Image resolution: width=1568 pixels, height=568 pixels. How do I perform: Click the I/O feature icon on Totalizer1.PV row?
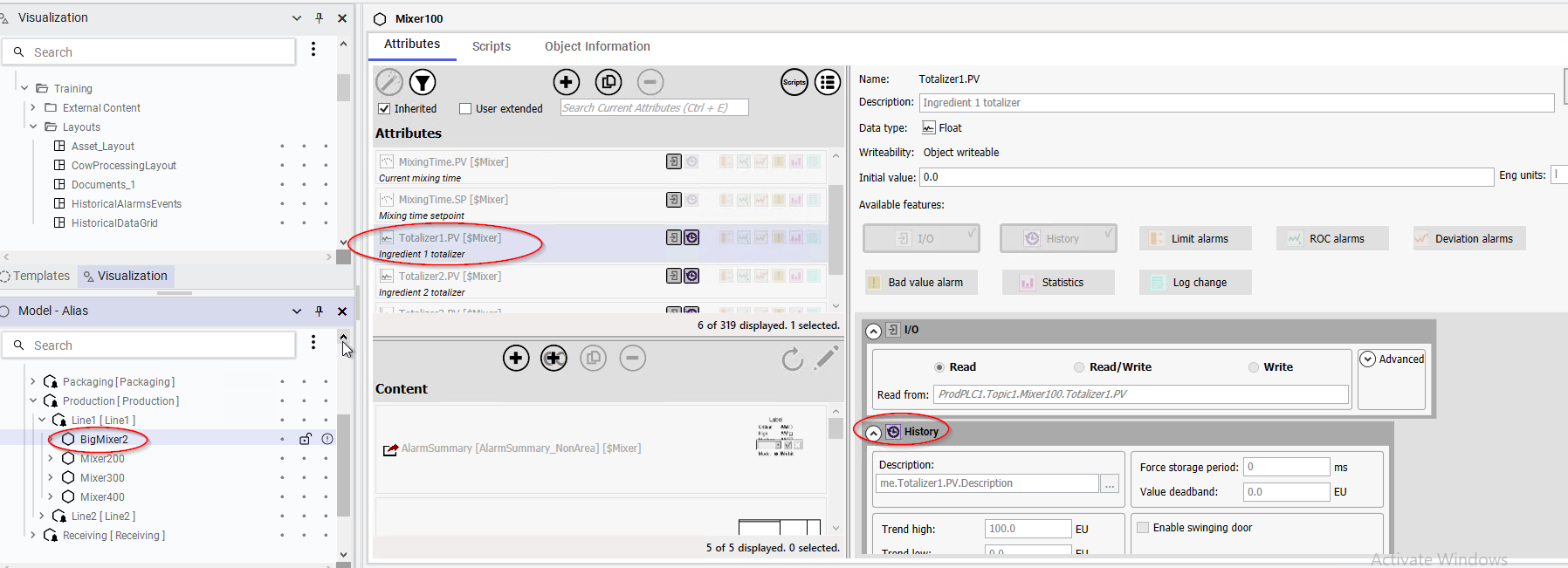point(674,237)
